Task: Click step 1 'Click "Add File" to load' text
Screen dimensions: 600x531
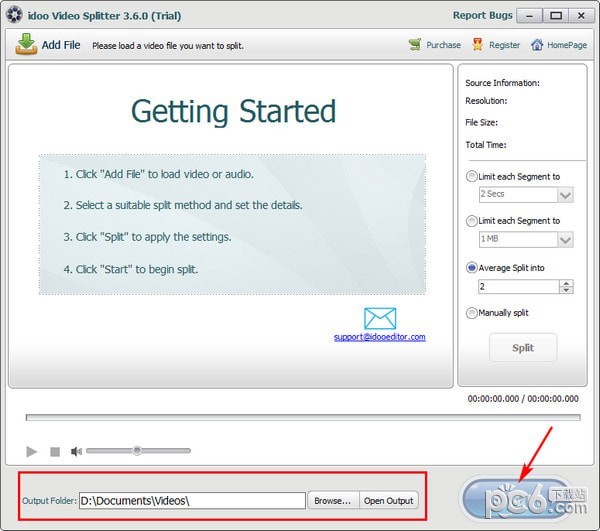Action: [158, 174]
